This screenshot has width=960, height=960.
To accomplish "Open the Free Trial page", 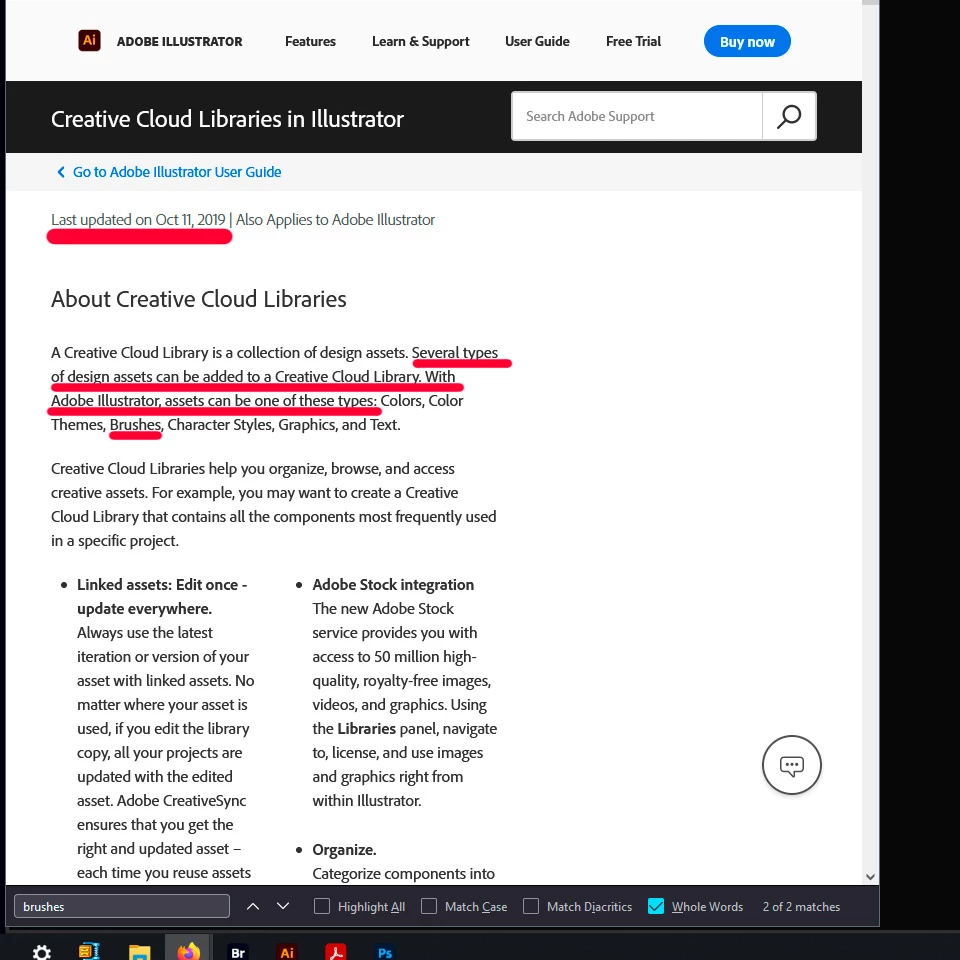I will (x=633, y=41).
